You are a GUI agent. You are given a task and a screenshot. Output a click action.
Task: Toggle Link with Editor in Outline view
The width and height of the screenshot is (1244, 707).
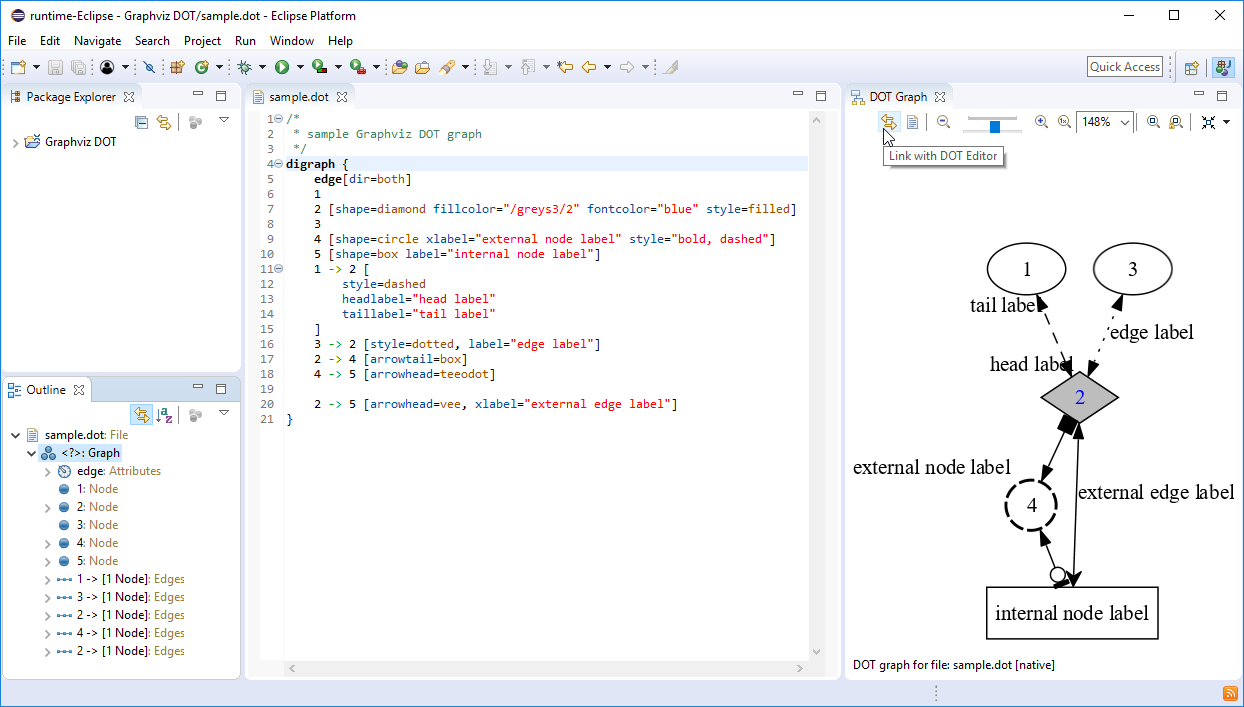pyautogui.click(x=141, y=415)
